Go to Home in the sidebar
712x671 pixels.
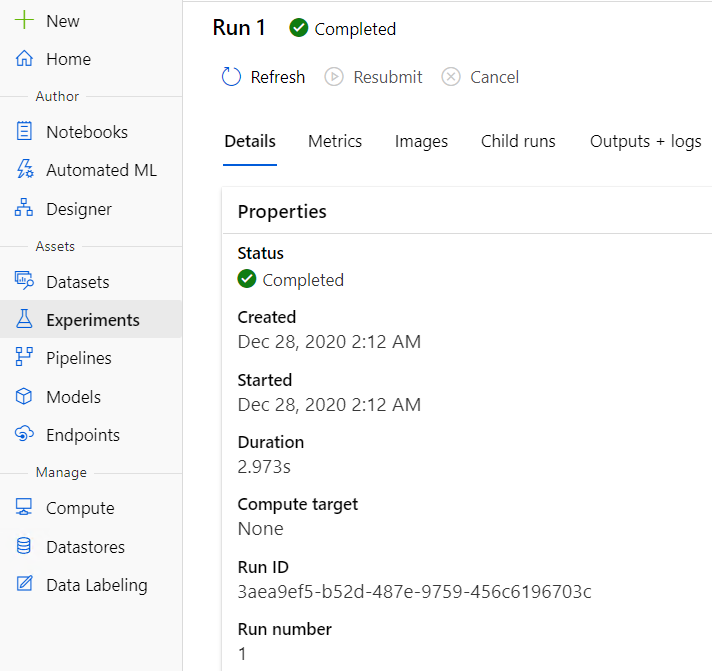point(69,59)
